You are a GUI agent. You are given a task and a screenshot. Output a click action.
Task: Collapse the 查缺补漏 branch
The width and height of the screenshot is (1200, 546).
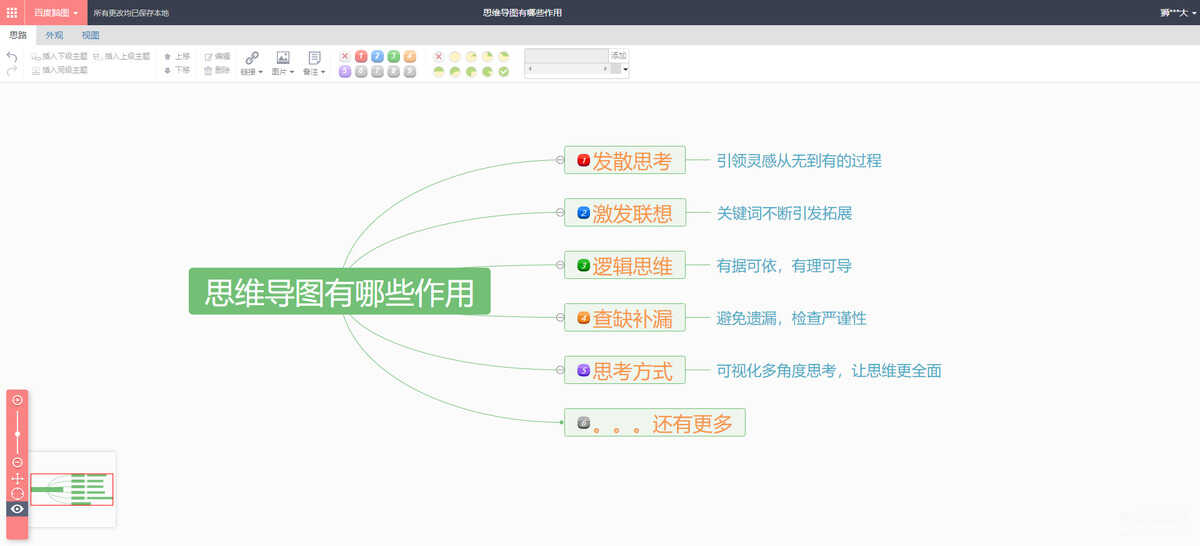click(x=560, y=318)
